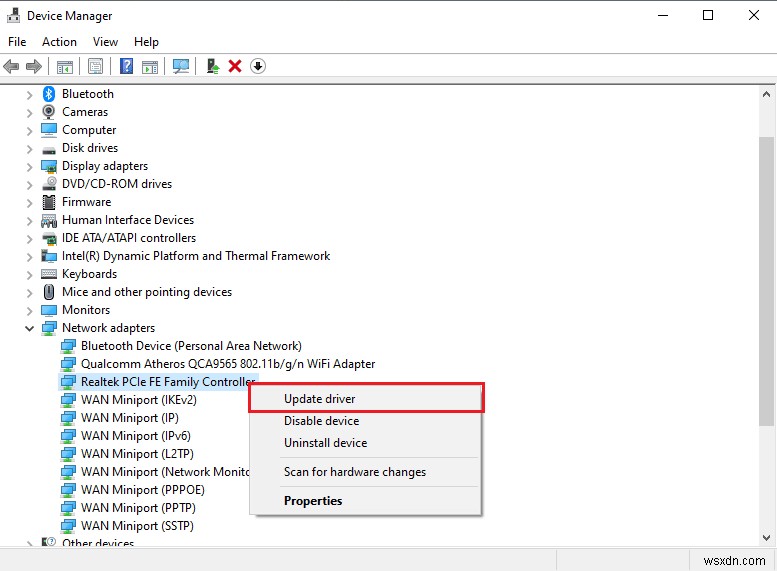Click the Computer category icon

49,130
